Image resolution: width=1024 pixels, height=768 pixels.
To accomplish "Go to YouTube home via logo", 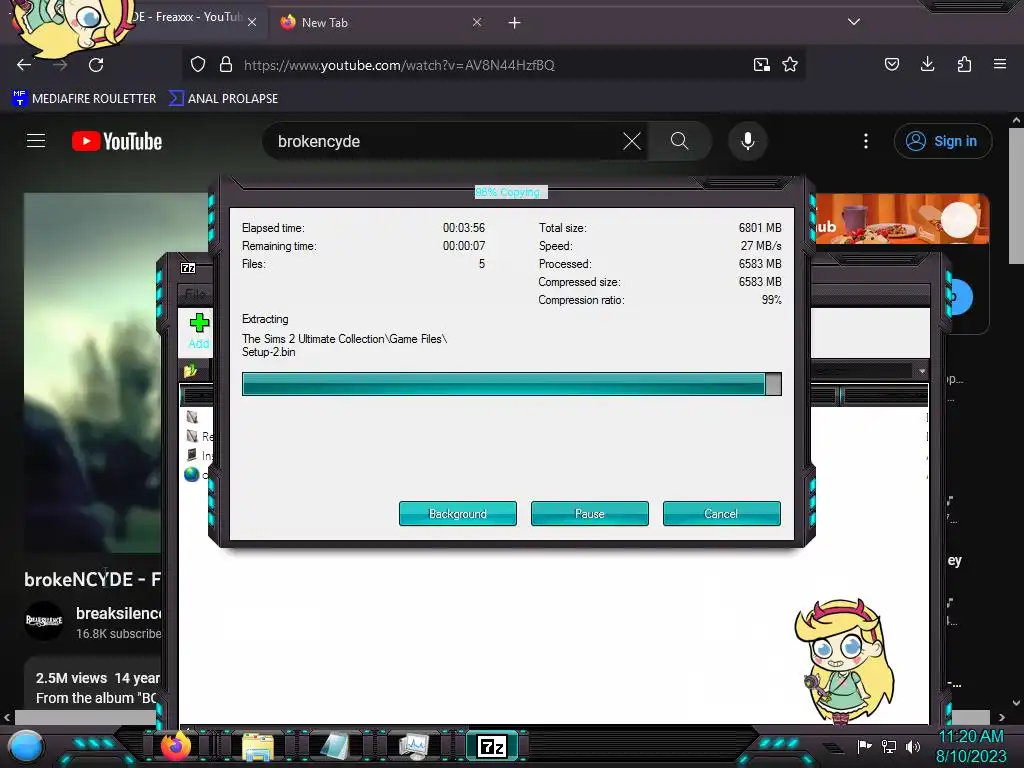I will tap(117, 141).
